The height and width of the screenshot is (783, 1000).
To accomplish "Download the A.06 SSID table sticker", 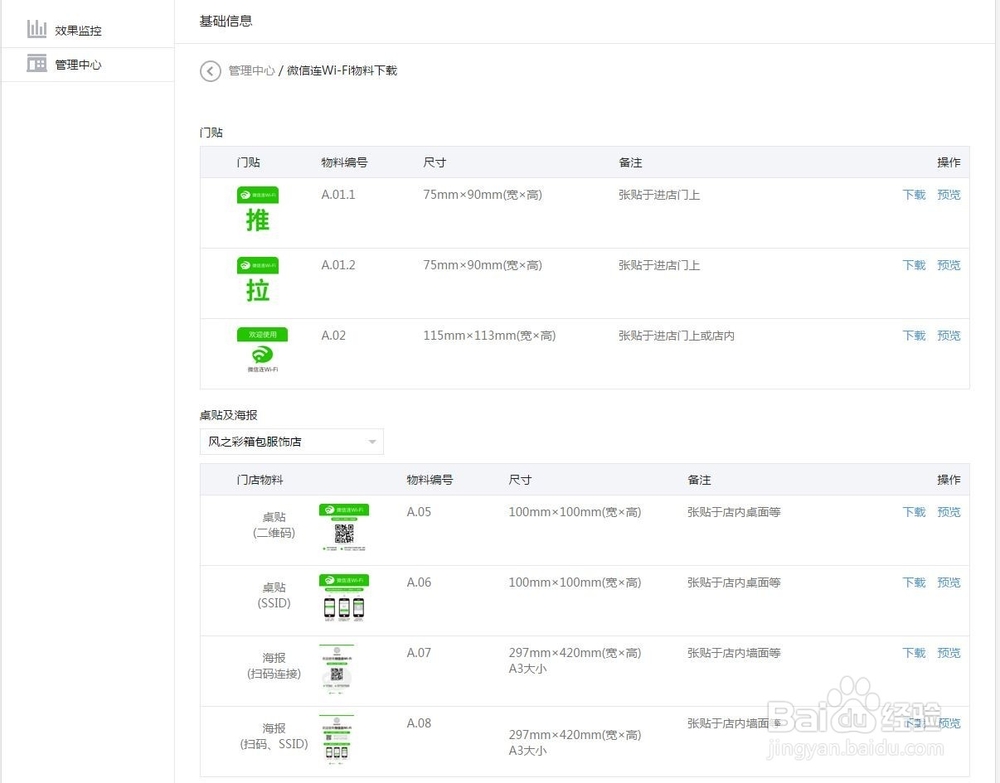I will [913, 582].
